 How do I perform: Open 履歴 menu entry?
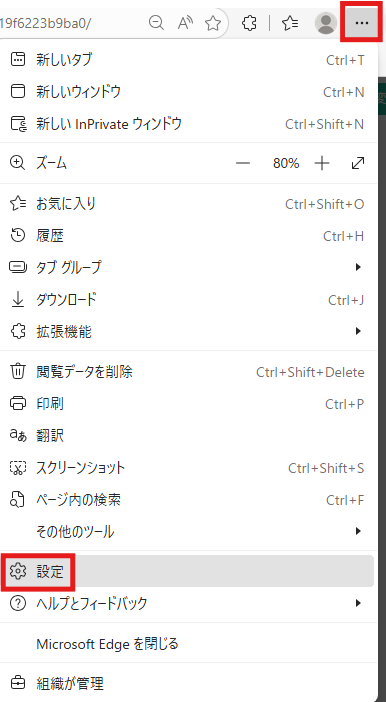[187, 235]
